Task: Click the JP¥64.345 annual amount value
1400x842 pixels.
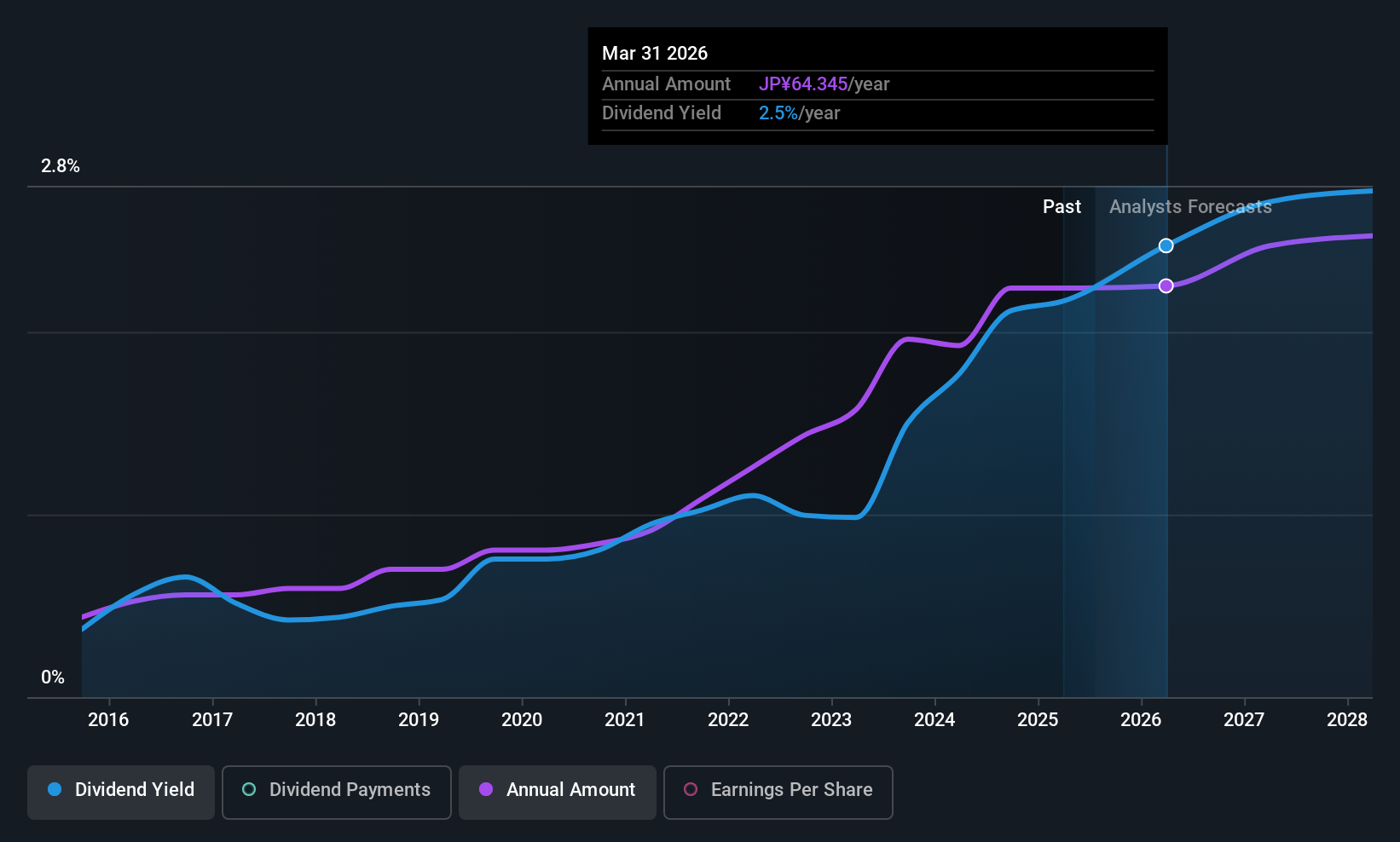Action: [803, 84]
